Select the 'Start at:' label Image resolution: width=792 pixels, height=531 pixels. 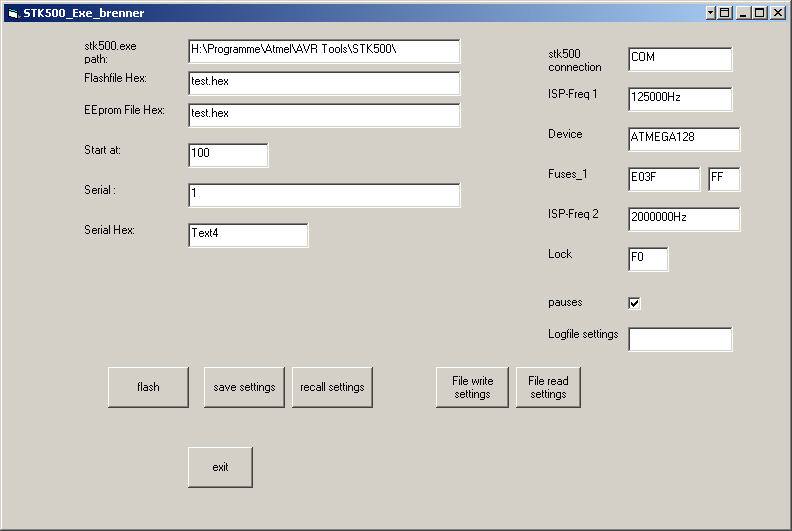tap(102, 150)
